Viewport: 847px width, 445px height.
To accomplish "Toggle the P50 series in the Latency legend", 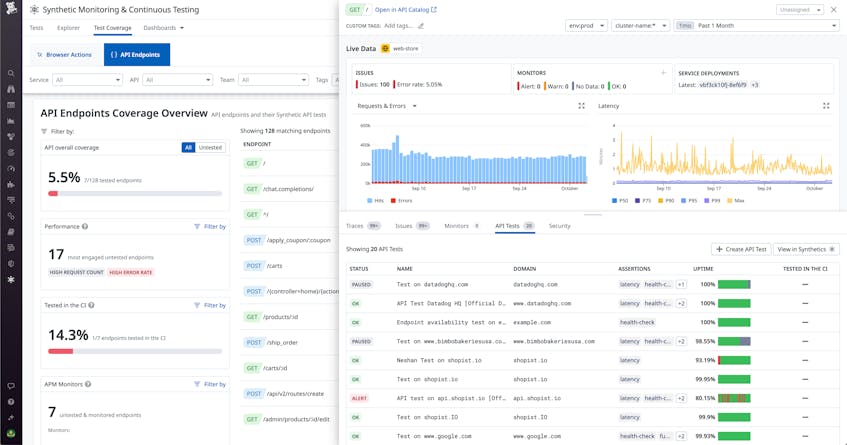I will pos(620,200).
